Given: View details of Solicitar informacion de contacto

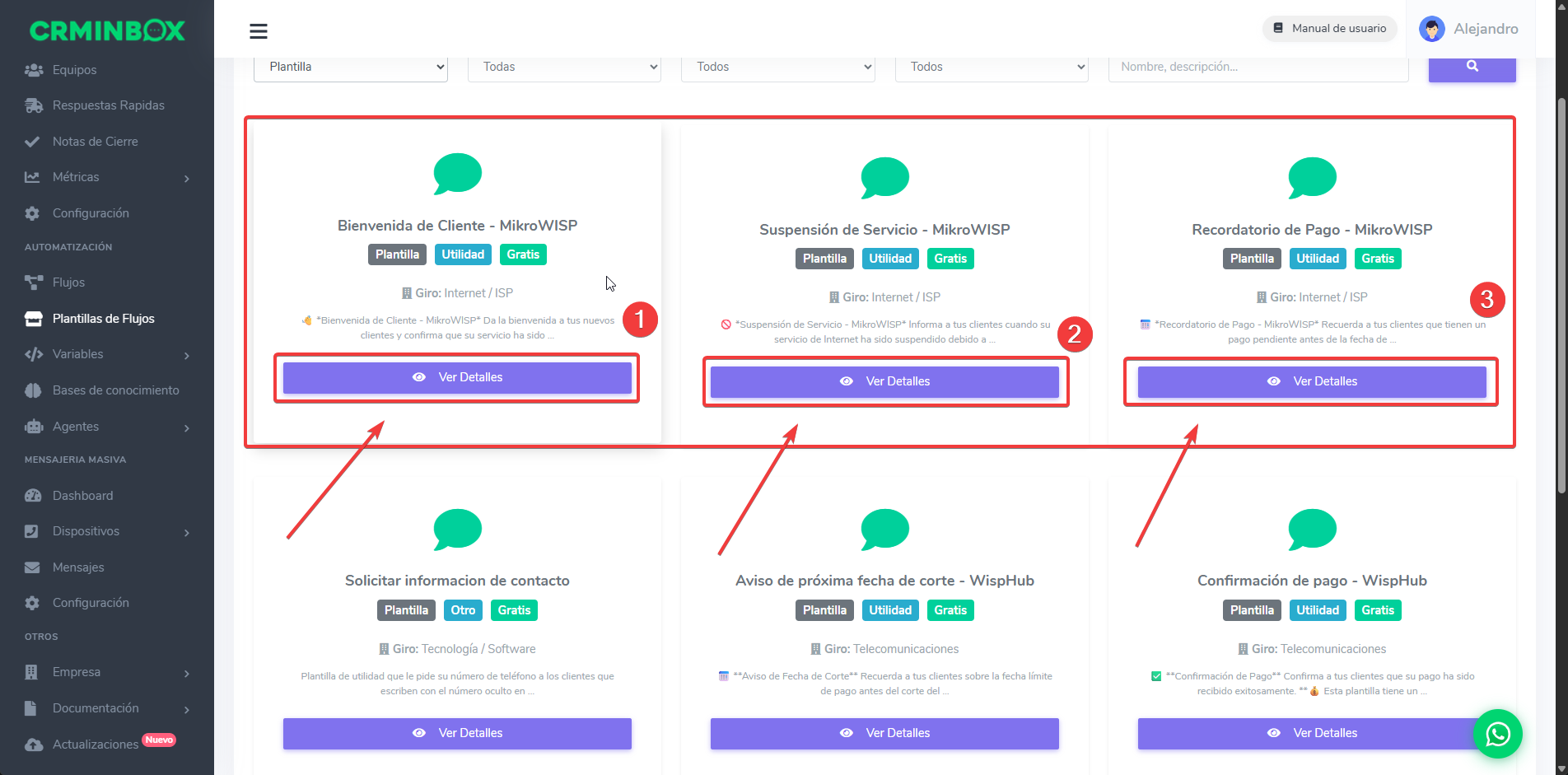Looking at the screenshot, I should [x=457, y=733].
